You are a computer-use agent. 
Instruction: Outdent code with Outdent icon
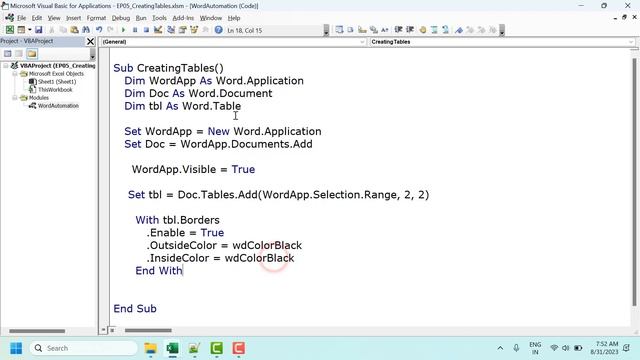pos(410,30)
